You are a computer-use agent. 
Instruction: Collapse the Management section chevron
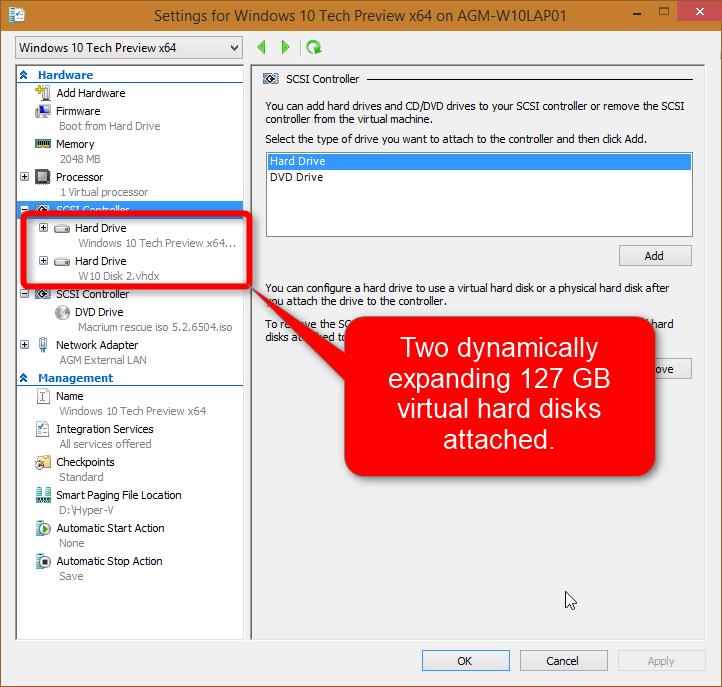click(24, 378)
